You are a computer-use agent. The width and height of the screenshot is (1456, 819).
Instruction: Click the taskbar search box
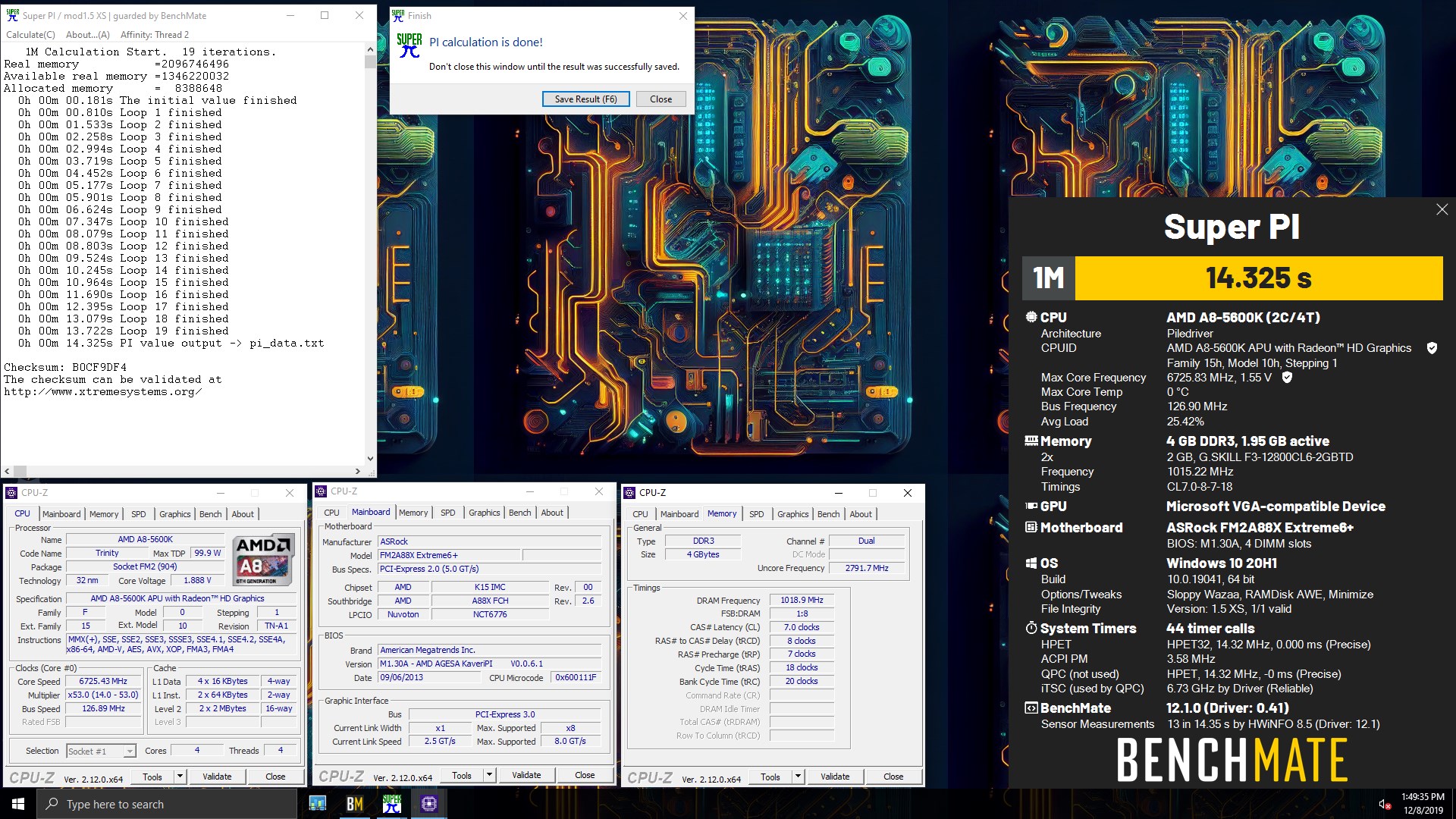pyautogui.click(x=167, y=804)
